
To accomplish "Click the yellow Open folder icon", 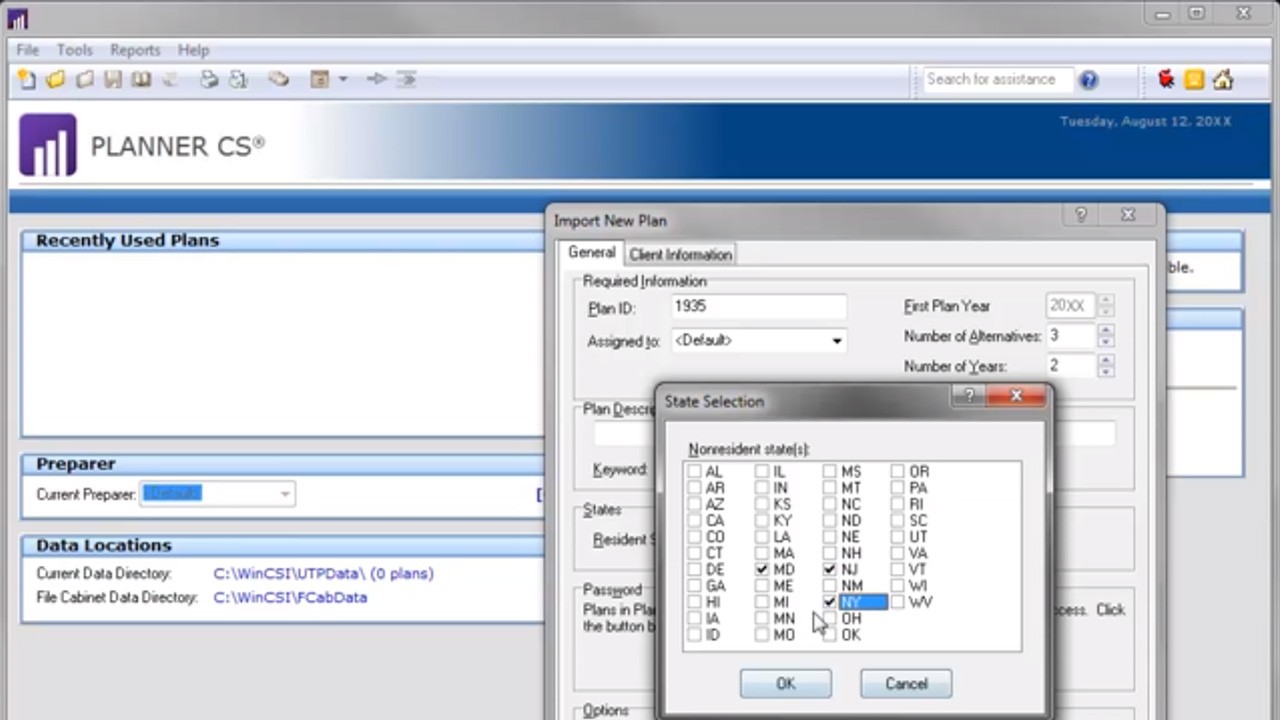I will pyautogui.click(x=56, y=80).
